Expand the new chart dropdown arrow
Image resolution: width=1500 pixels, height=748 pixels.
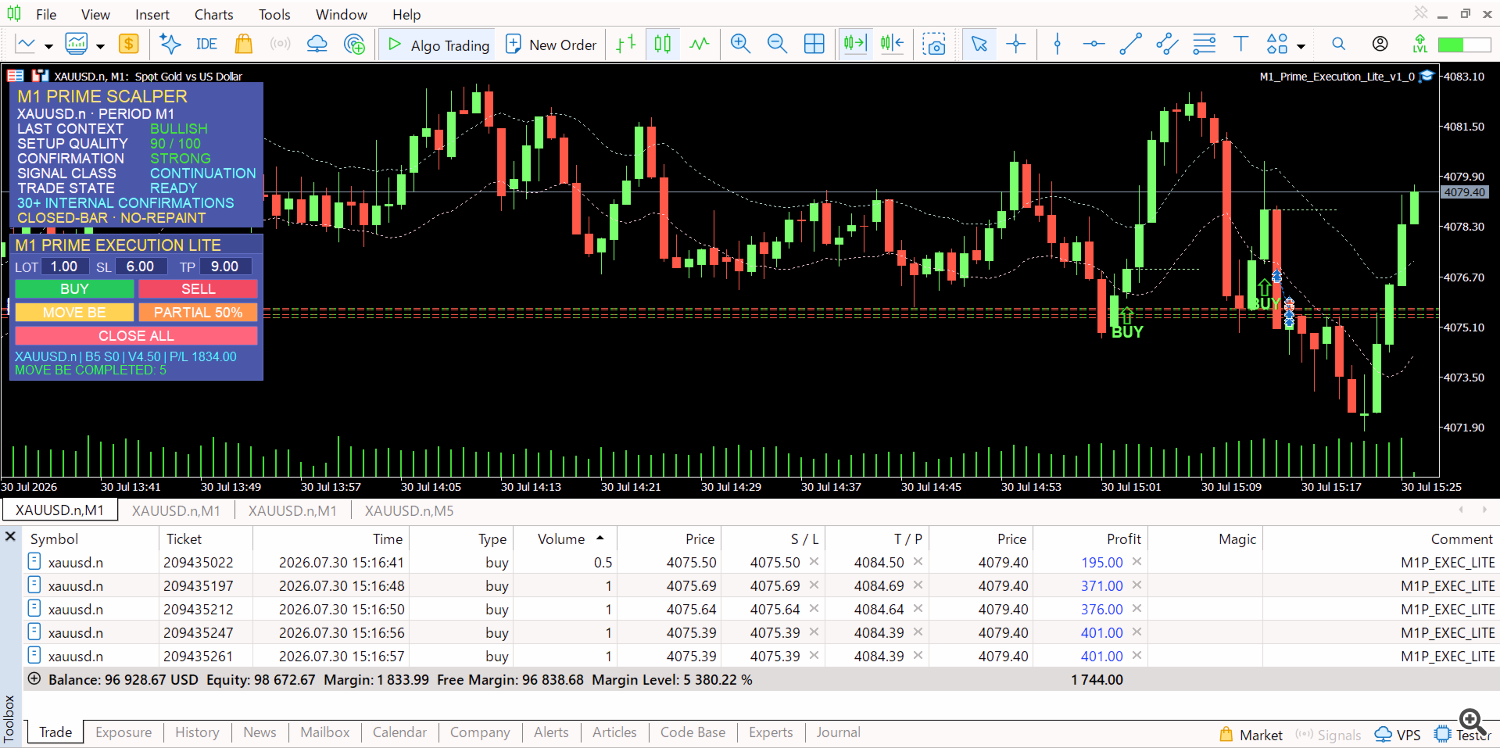[50, 45]
